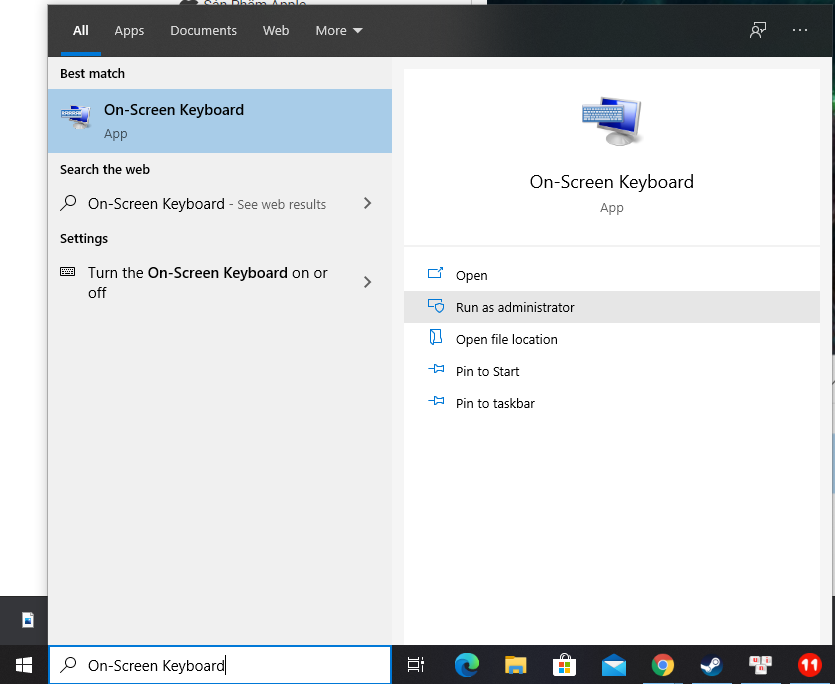
Task: Pin On-Screen Keyboard to taskbar
Action: tap(495, 404)
